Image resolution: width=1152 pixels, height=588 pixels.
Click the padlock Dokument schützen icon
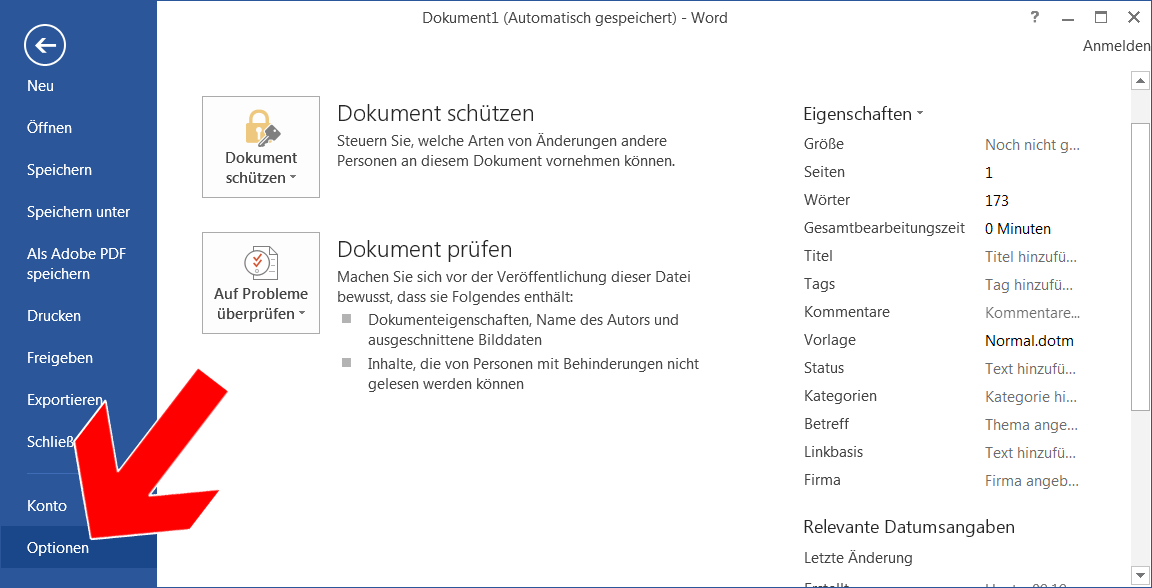point(261,127)
